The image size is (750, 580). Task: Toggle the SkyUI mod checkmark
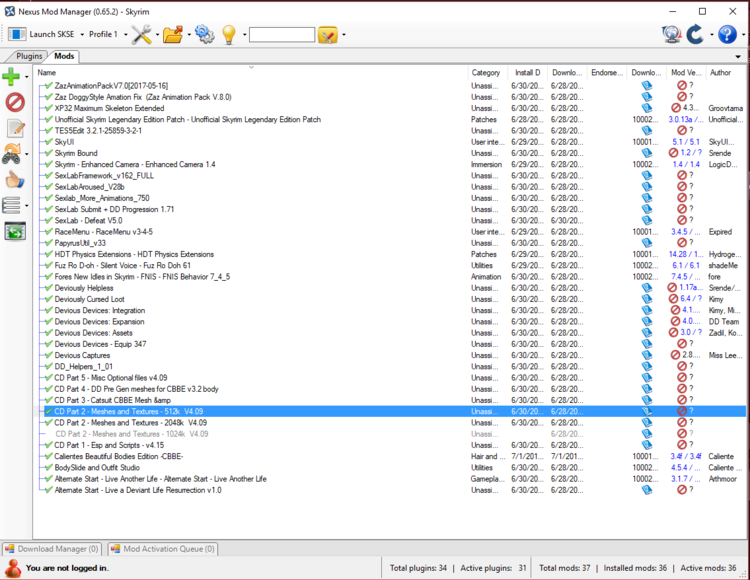pyautogui.click(x=48, y=142)
